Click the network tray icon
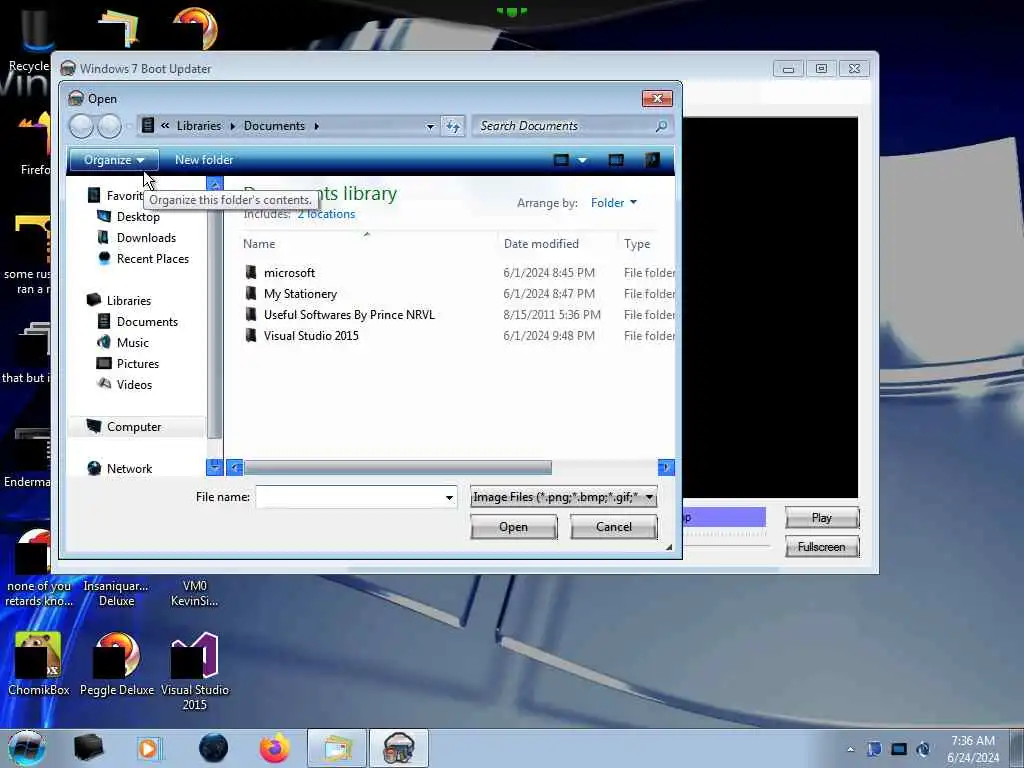The width and height of the screenshot is (1024, 768). 899,749
